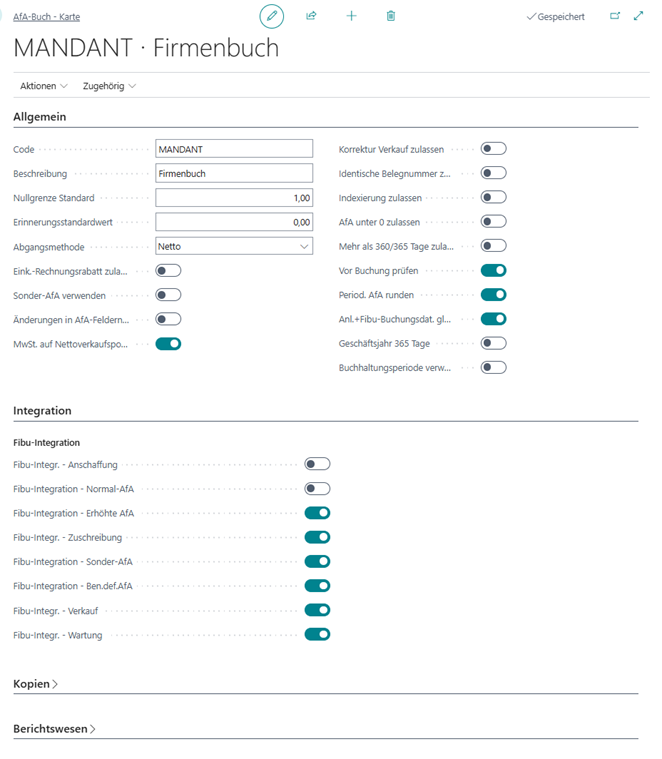
Task: Disable the Vor Buchung prüfen toggle
Action: click(493, 270)
